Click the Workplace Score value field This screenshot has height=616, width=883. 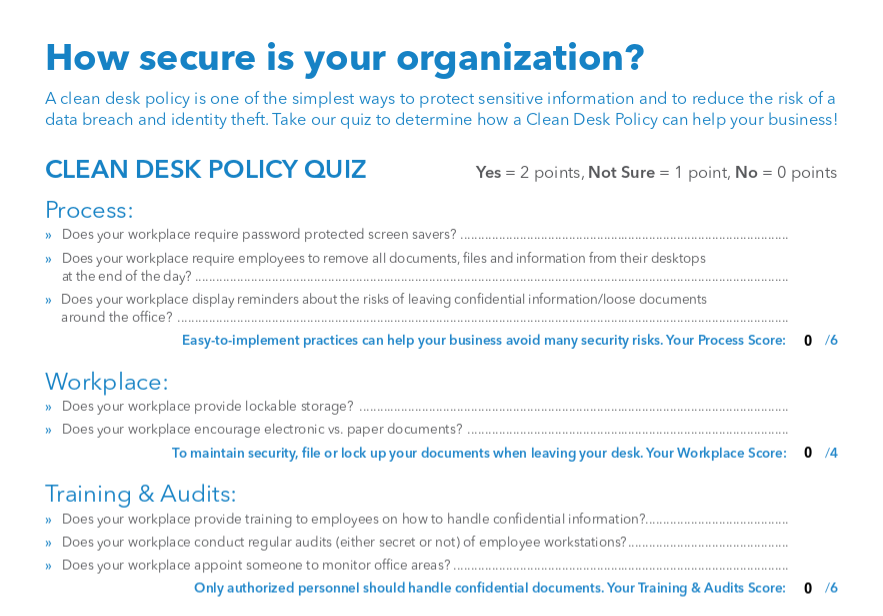808,453
